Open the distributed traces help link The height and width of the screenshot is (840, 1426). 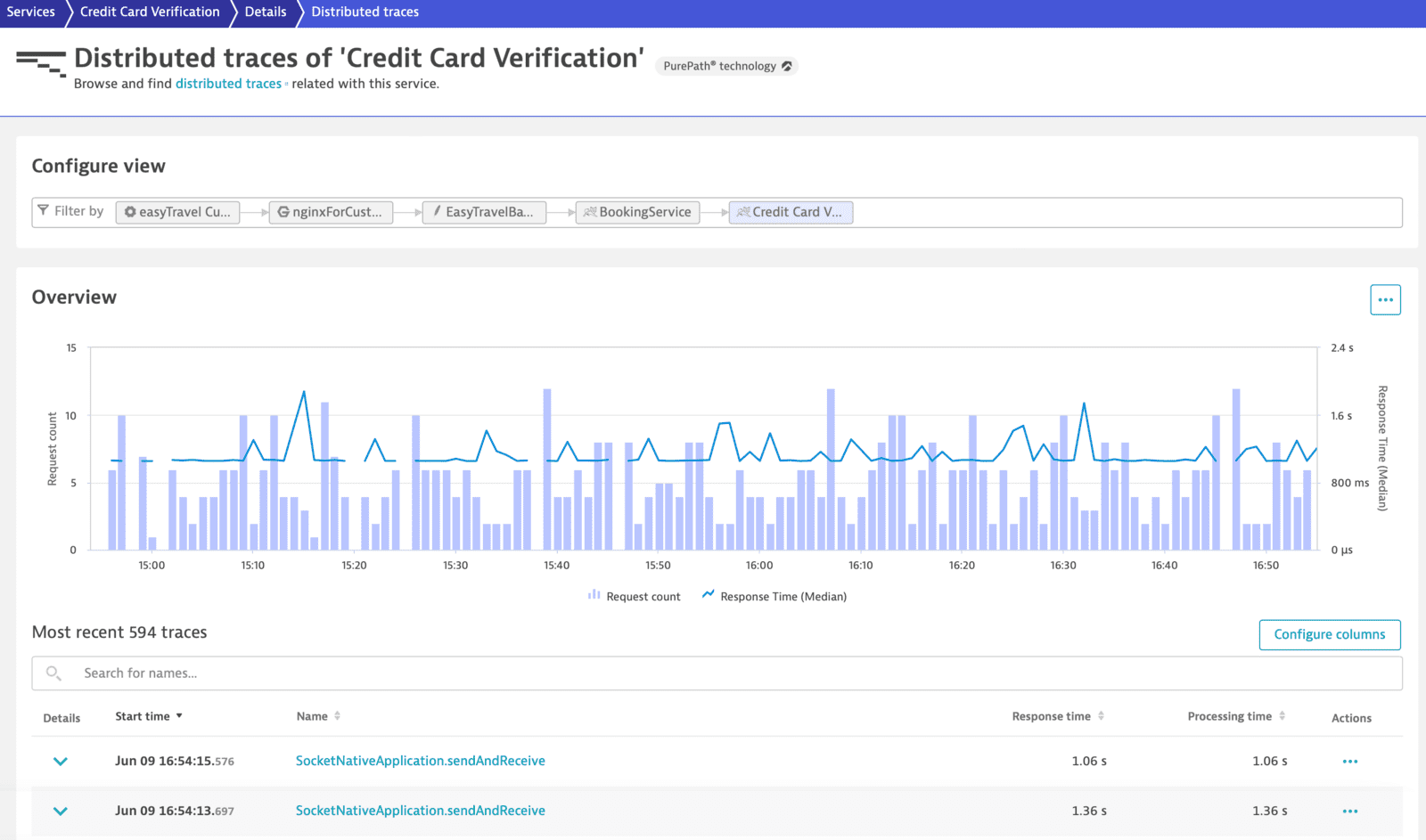click(x=228, y=84)
